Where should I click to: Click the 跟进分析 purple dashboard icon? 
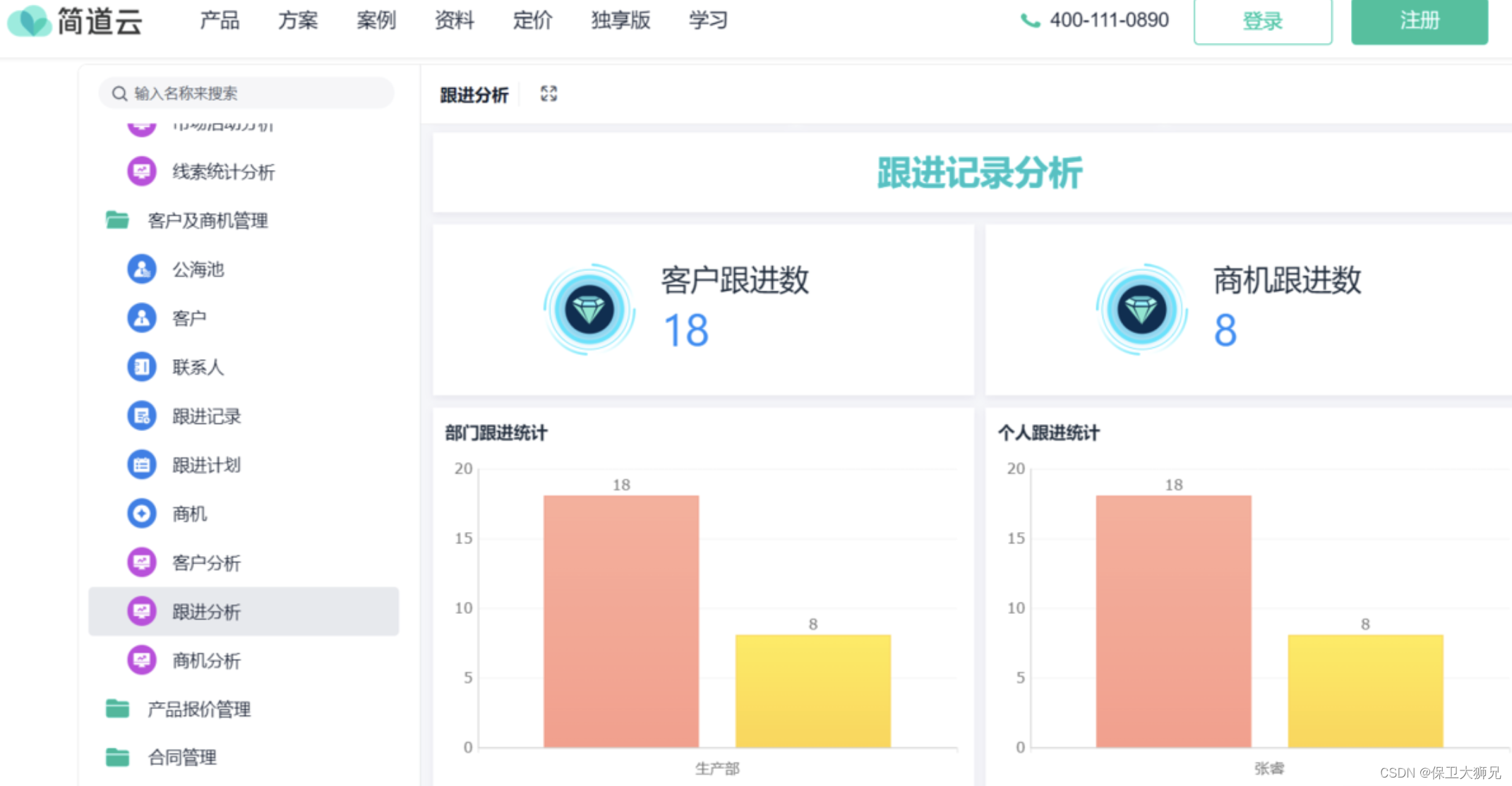coord(142,611)
